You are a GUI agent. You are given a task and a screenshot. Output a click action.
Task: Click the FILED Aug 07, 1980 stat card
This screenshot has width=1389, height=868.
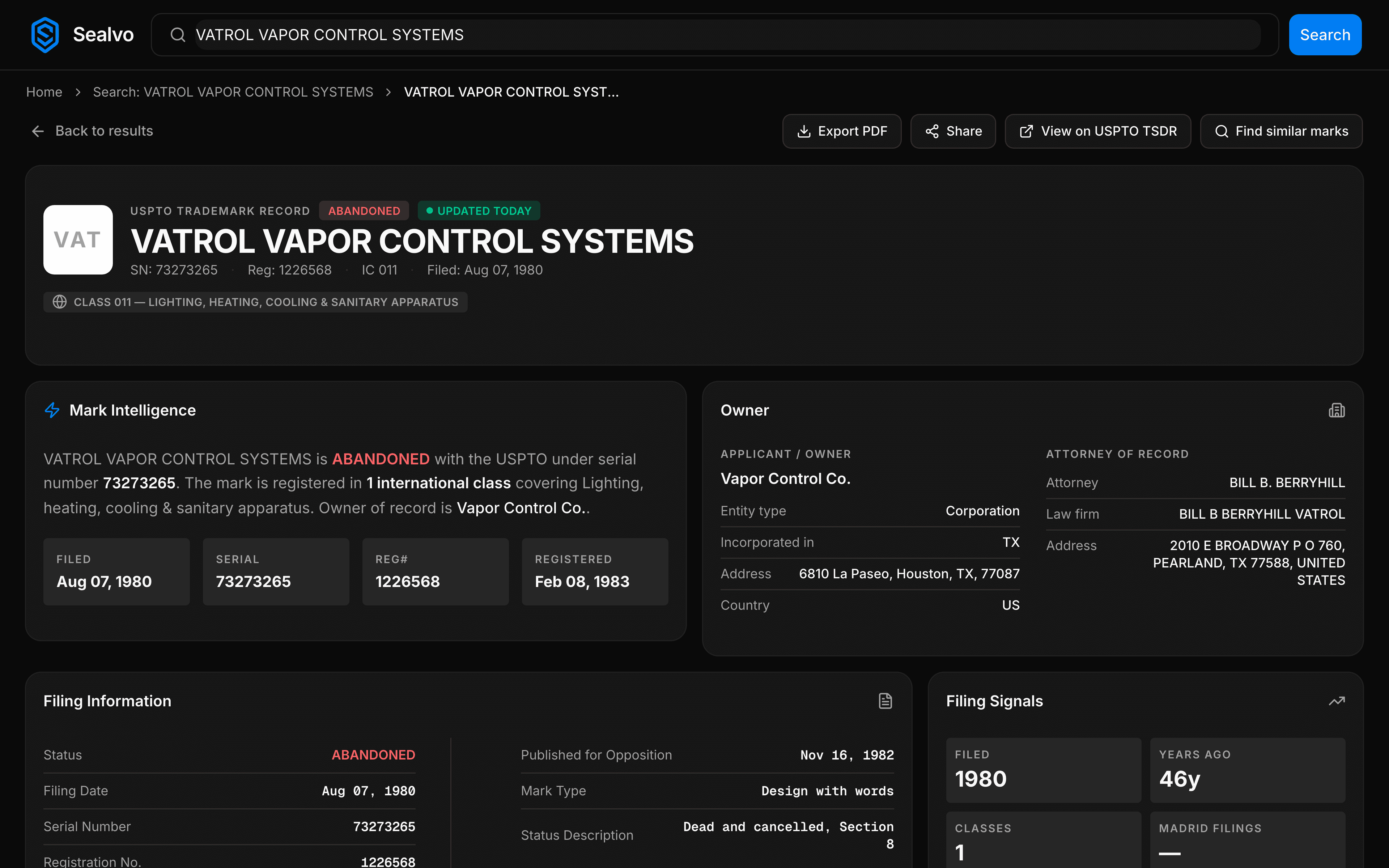point(116,572)
